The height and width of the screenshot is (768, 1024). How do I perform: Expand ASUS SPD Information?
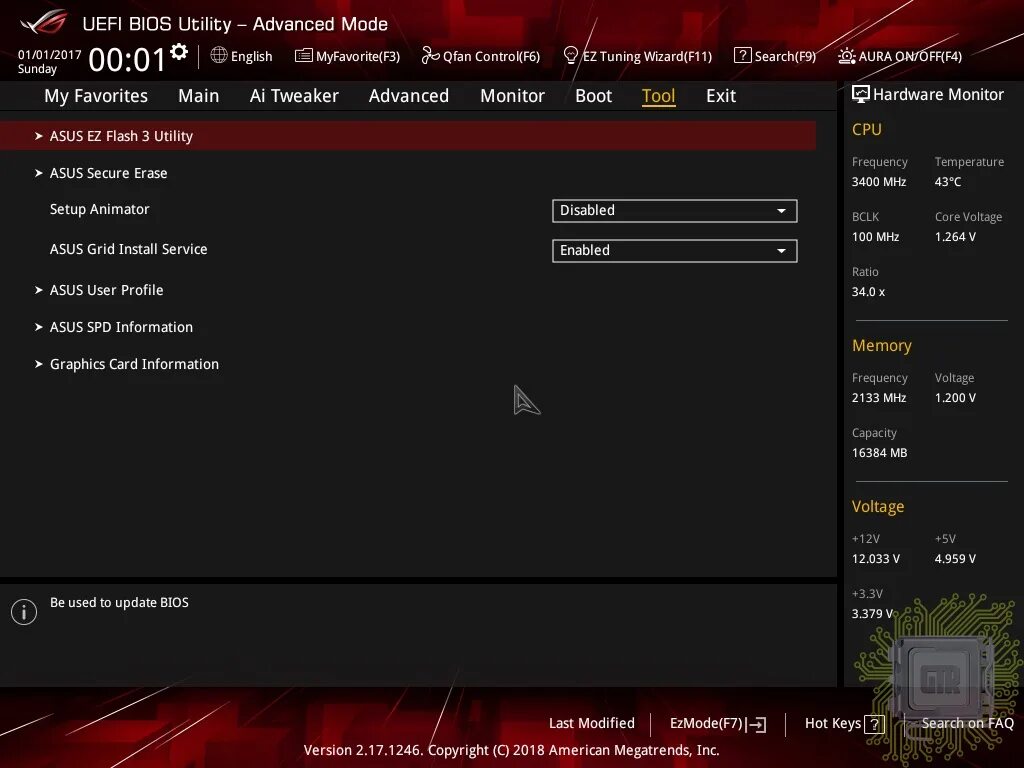(121, 327)
